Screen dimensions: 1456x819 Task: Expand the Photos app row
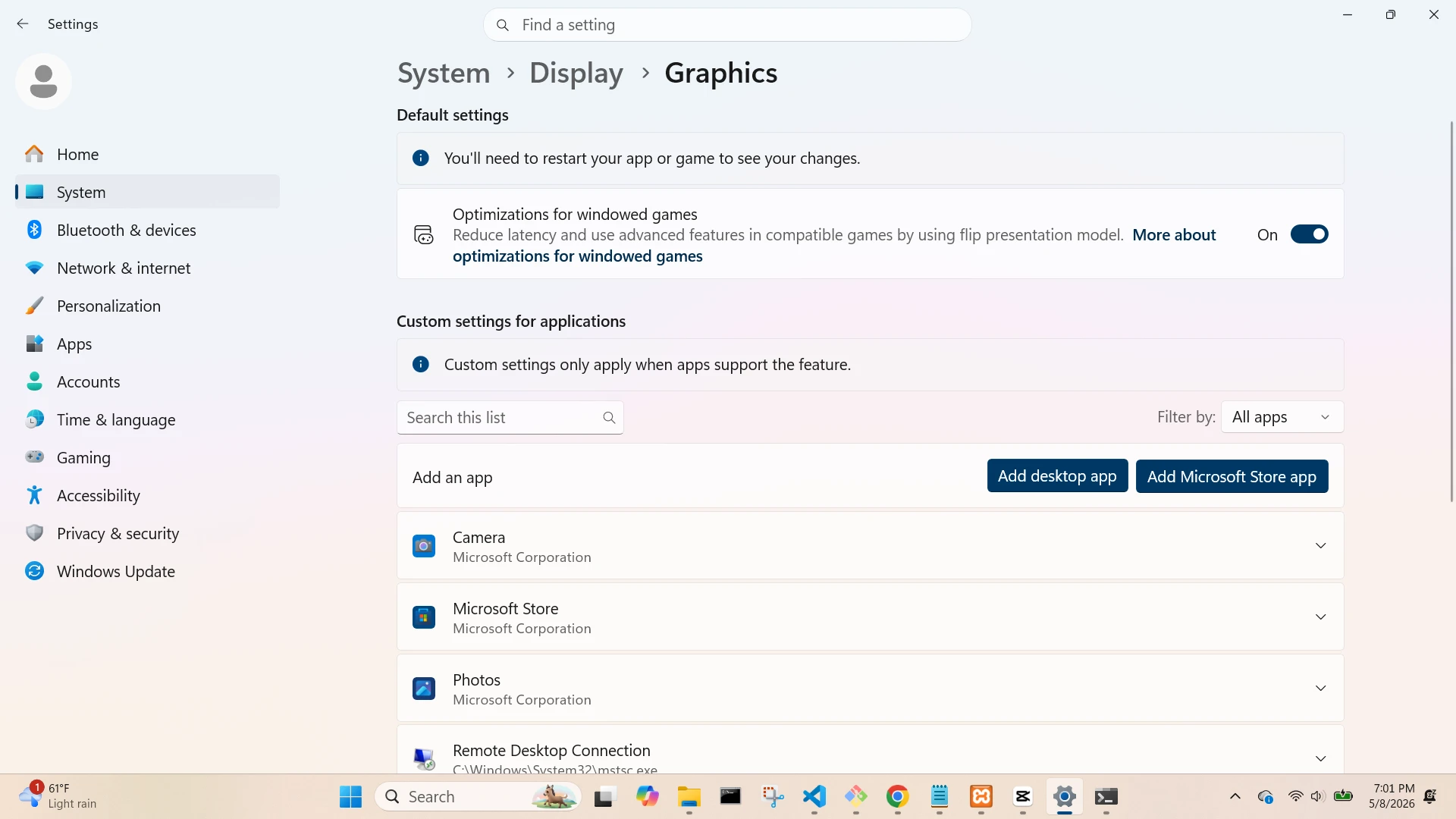[1320, 689]
